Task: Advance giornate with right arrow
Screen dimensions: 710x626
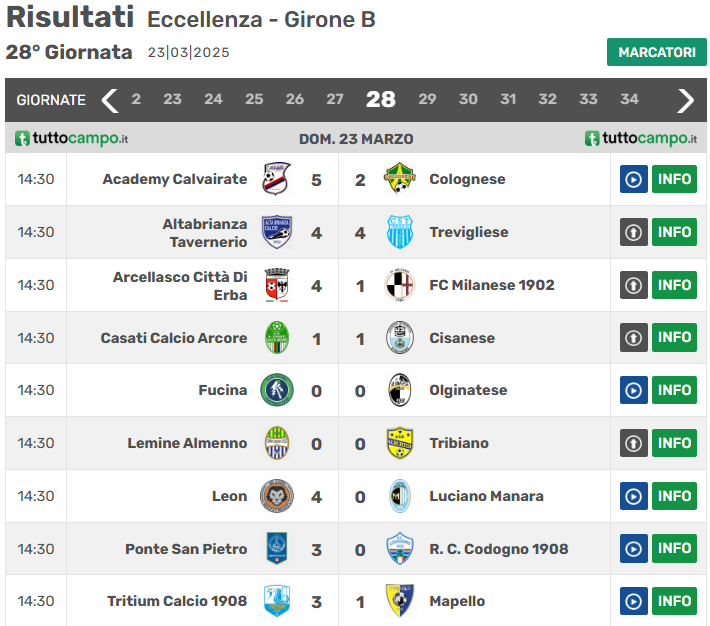Action: pos(686,100)
